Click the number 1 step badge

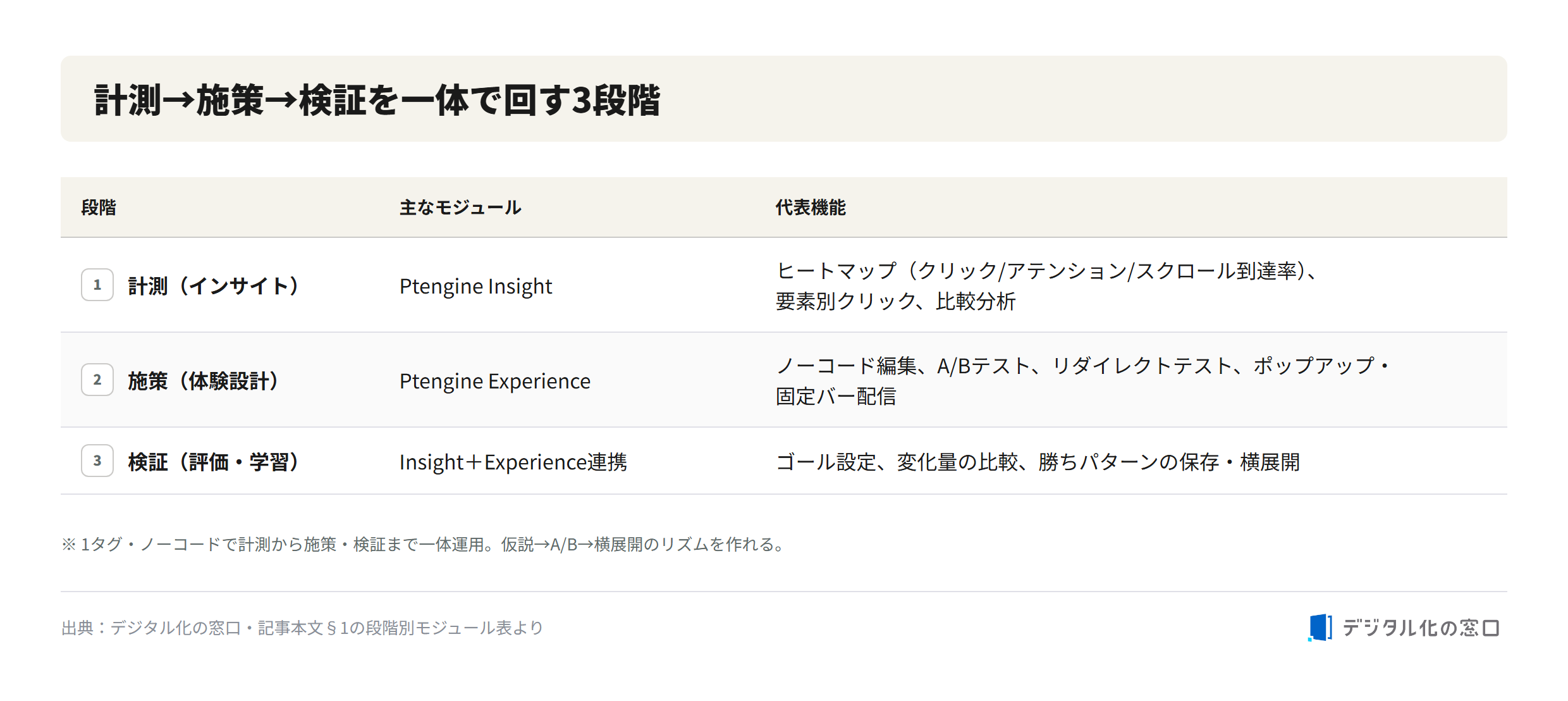pos(97,285)
